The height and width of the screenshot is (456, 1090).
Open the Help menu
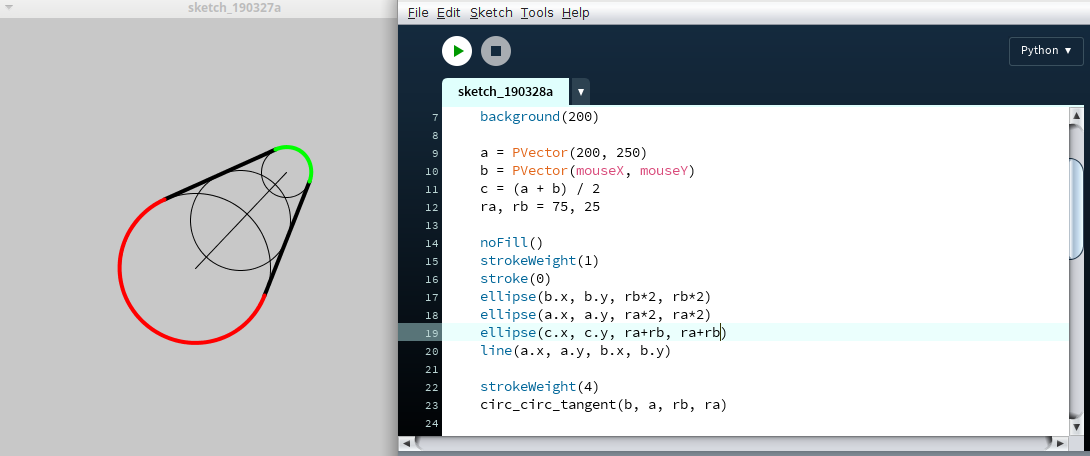(x=575, y=13)
